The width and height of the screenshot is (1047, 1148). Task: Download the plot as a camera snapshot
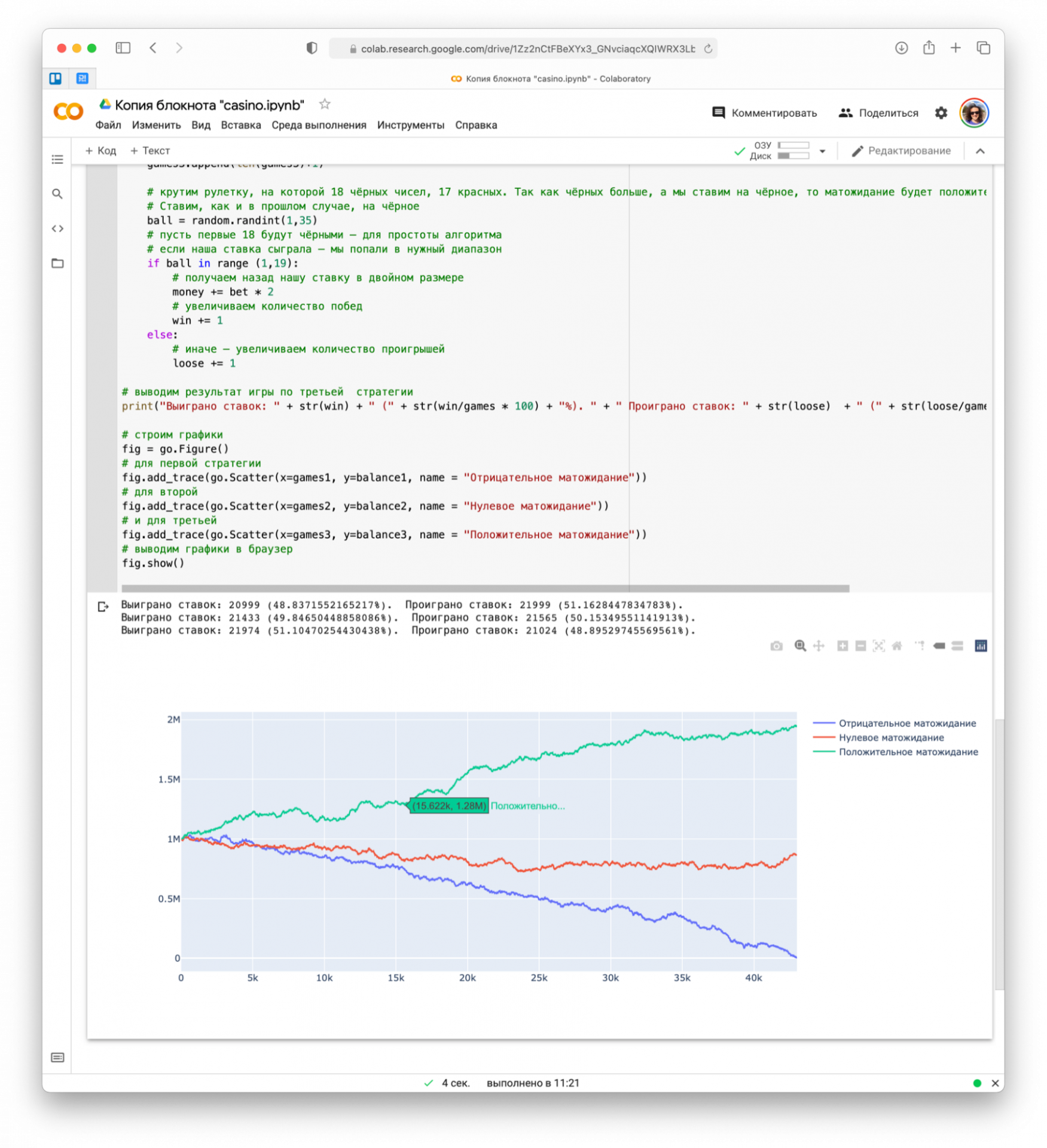776,646
